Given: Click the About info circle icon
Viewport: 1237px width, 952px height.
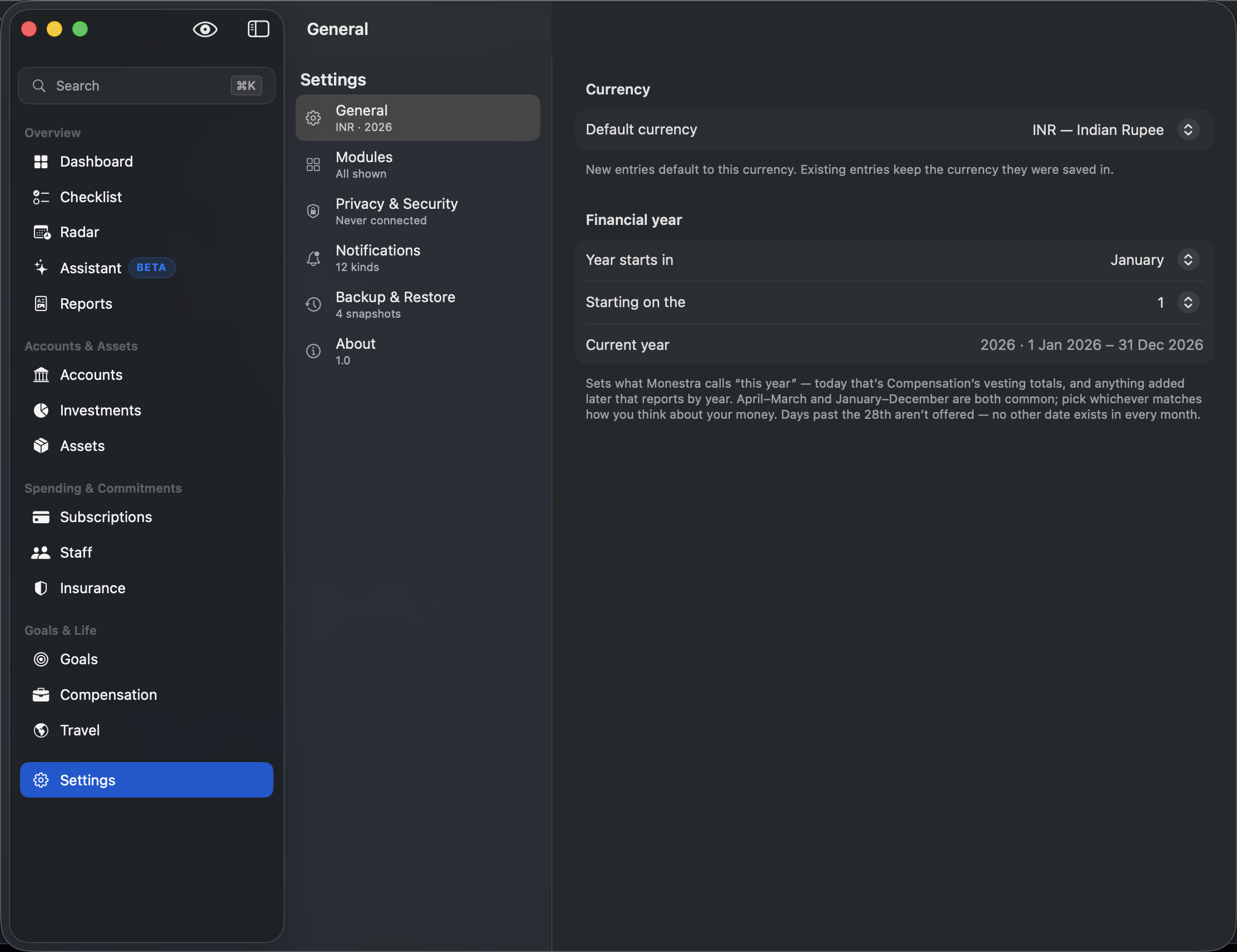Looking at the screenshot, I should click(x=313, y=352).
